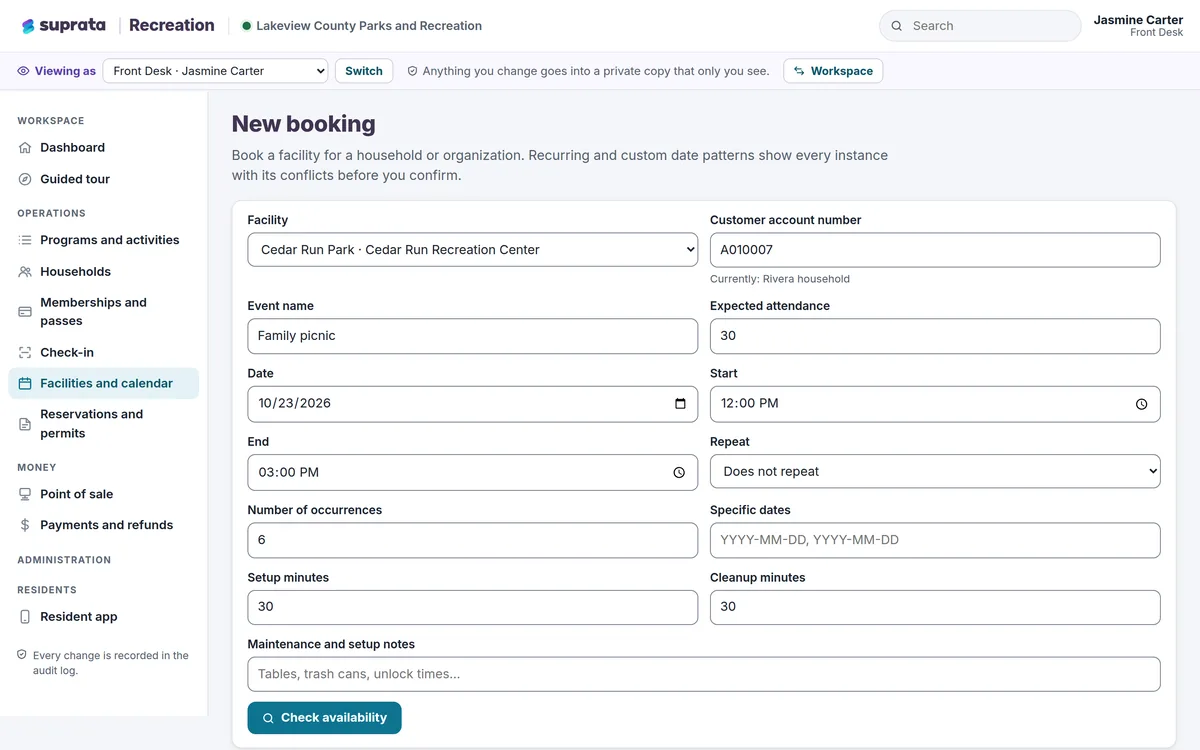Viewport: 1200px width, 750px height.
Task: Open Guided tour in the sidebar
Action: (104, 179)
